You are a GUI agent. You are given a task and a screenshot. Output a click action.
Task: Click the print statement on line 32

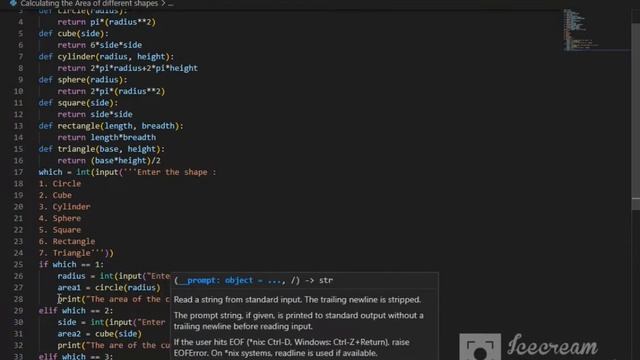click(113, 345)
